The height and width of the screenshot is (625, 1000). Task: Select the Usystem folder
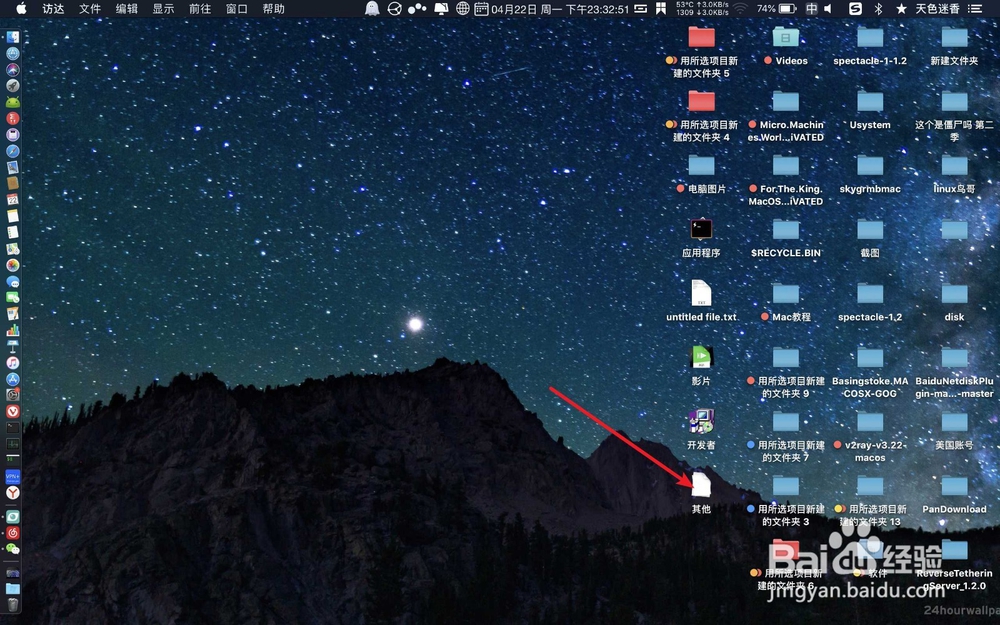870,108
